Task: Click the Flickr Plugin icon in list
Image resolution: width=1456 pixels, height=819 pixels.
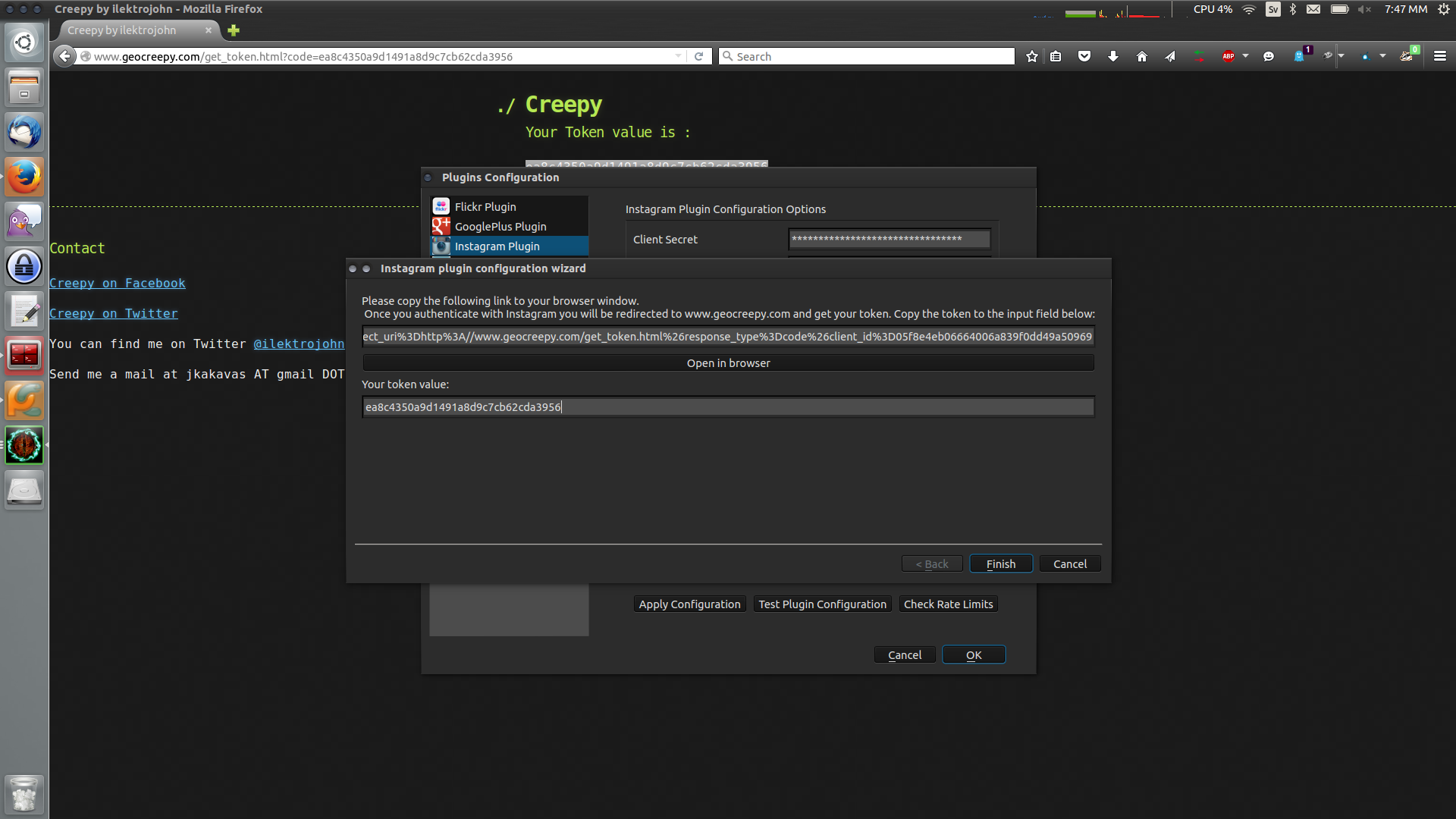Action: coord(441,206)
